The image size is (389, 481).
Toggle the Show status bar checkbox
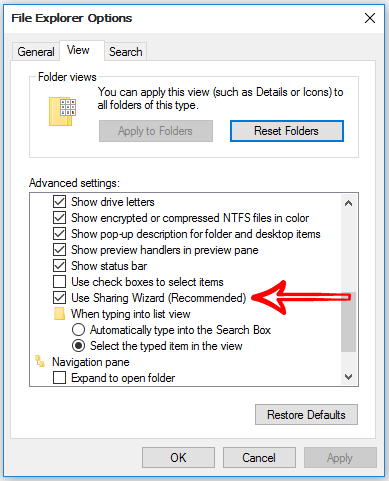59,266
